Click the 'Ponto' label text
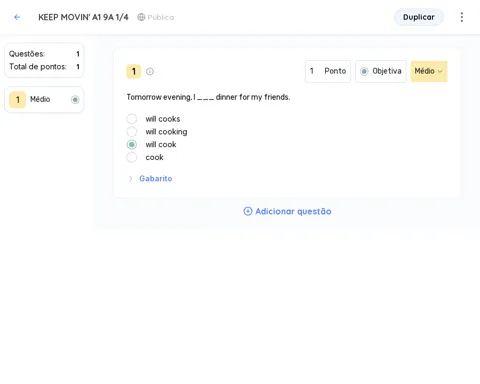This screenshot has height=384, width=480. pyautogui.click(x=335, y=71)
